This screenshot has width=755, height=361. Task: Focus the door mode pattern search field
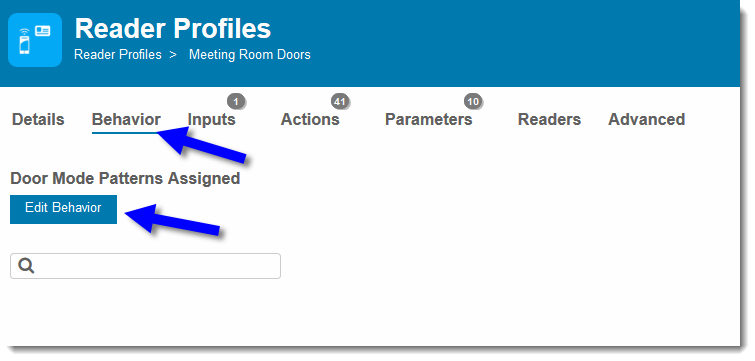tap(145, 266)
